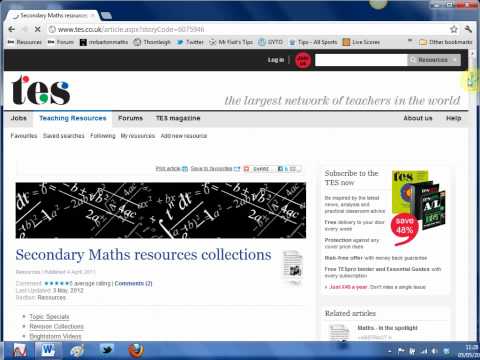
Task: Click the Related articles document thumbnail
Action: [x=339, y=332]
